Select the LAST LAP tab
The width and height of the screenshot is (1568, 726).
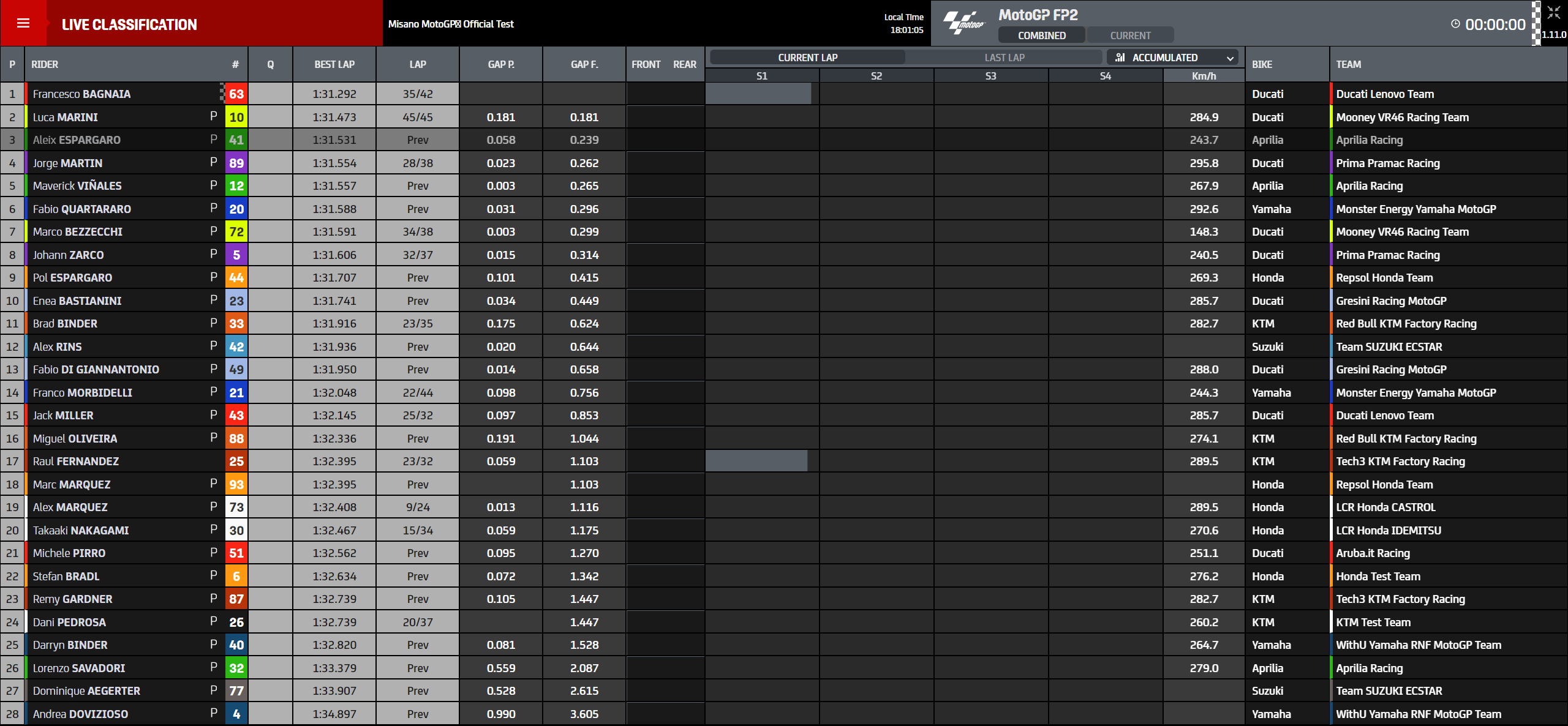click(x=1004, y=58)
